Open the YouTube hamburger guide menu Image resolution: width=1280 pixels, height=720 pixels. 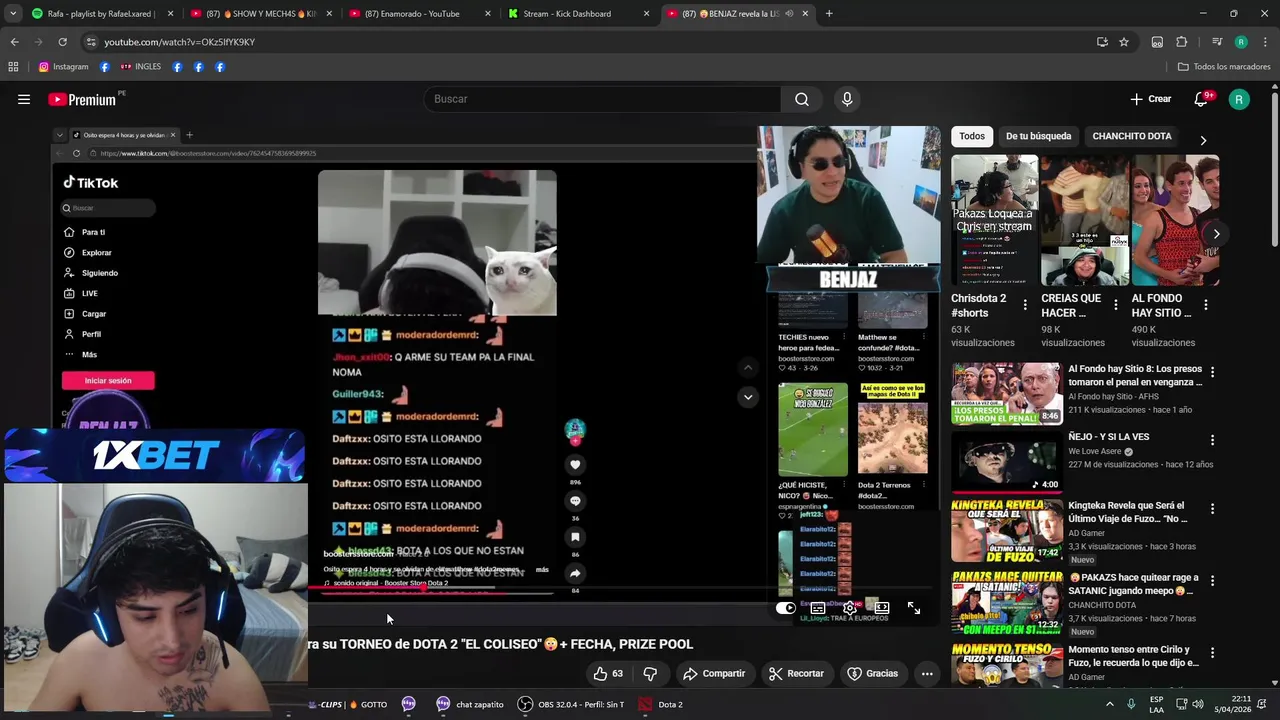tap(24, 99)
